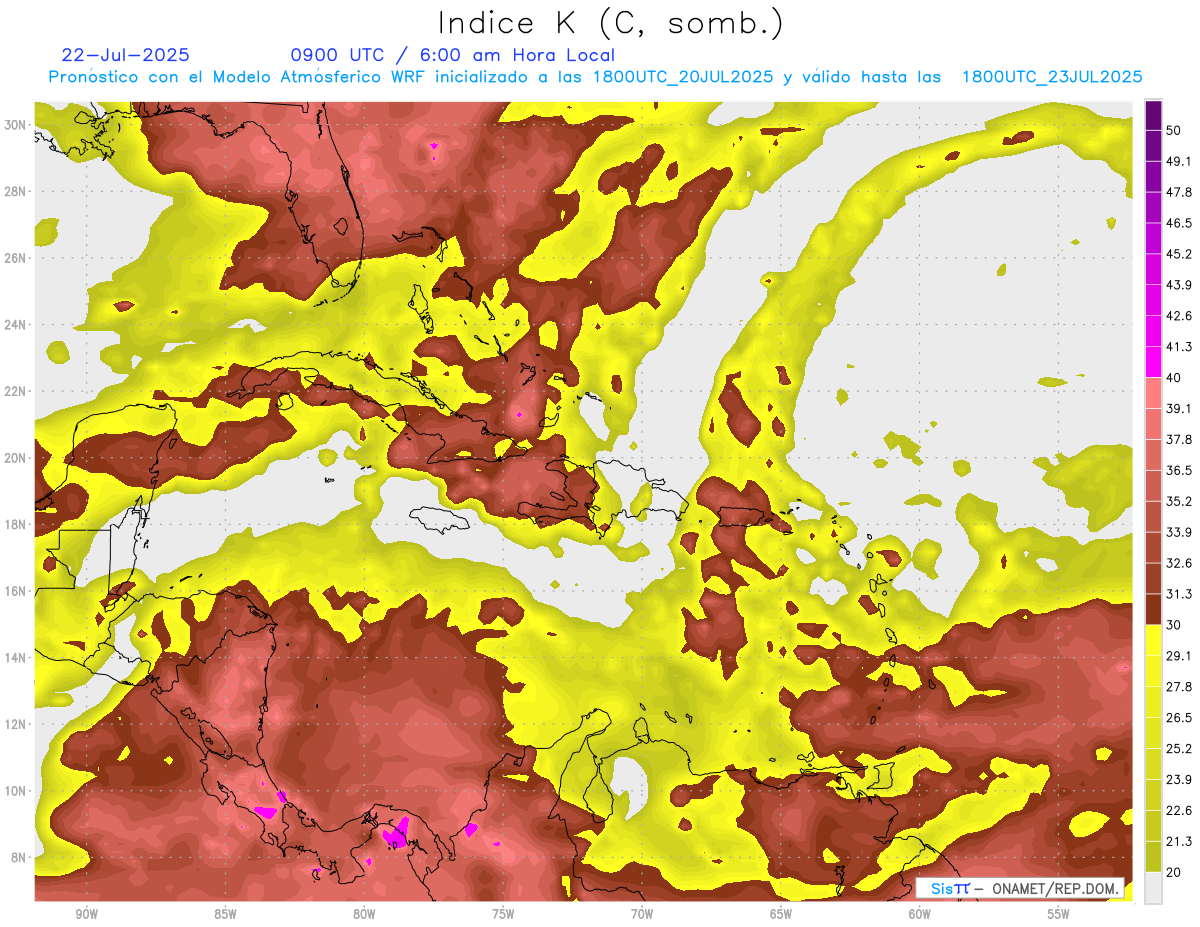
Task: Click the colorbar value label 32.6
Action: 1177,563
